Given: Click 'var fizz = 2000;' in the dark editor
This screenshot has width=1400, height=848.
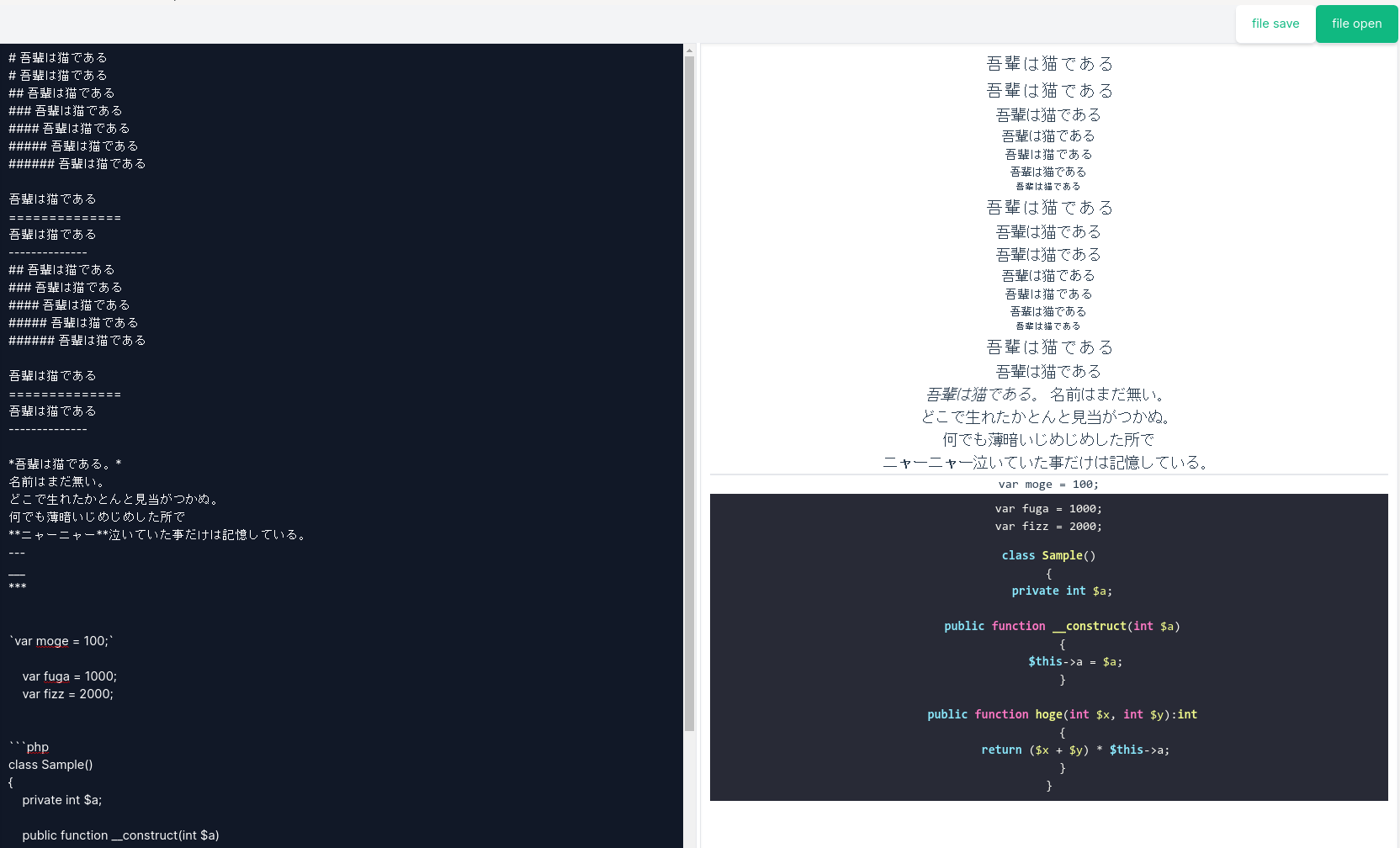Looking at the screenshot, I should (x=68, y=694).
